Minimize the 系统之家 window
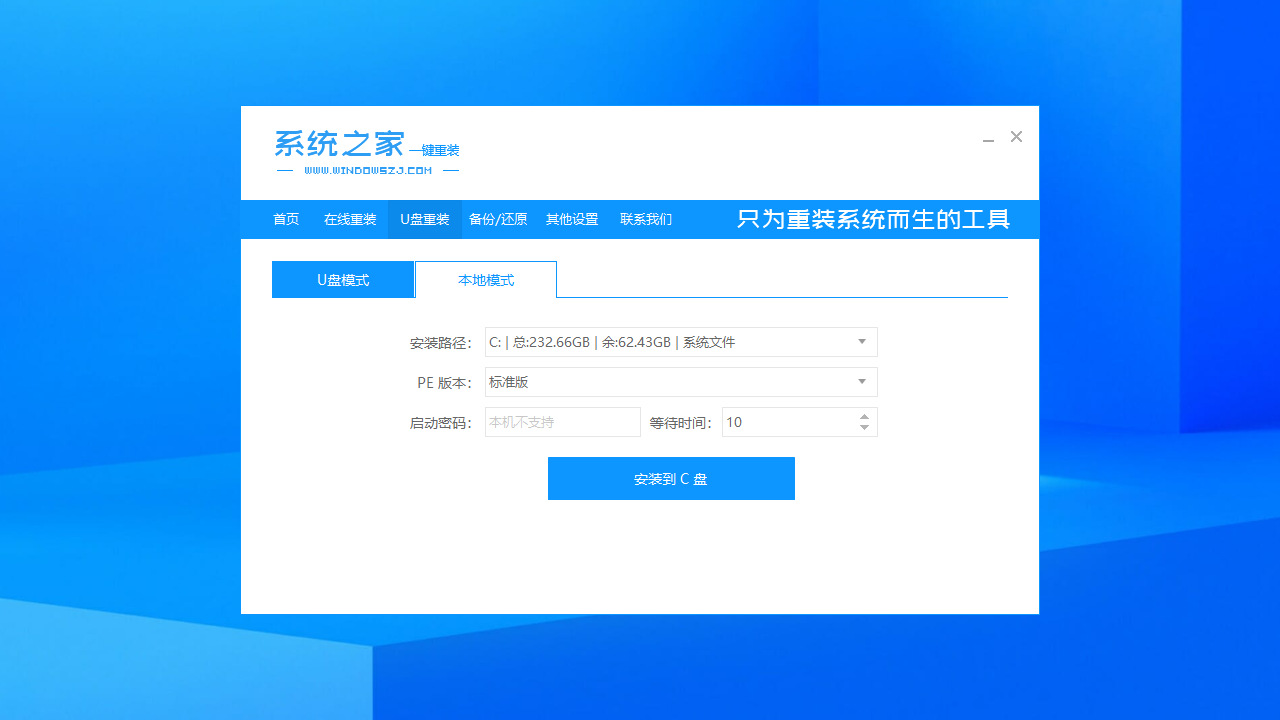 tap(988, 137)
